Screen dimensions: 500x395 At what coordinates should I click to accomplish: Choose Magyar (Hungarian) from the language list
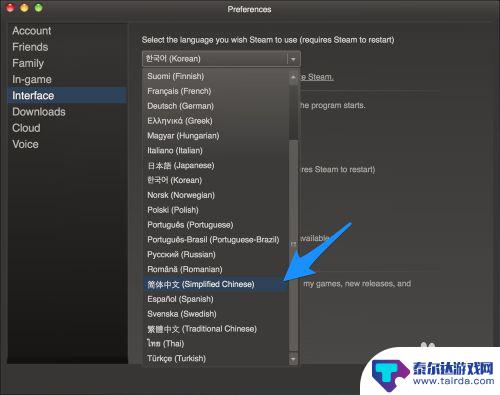pos(216,136)
